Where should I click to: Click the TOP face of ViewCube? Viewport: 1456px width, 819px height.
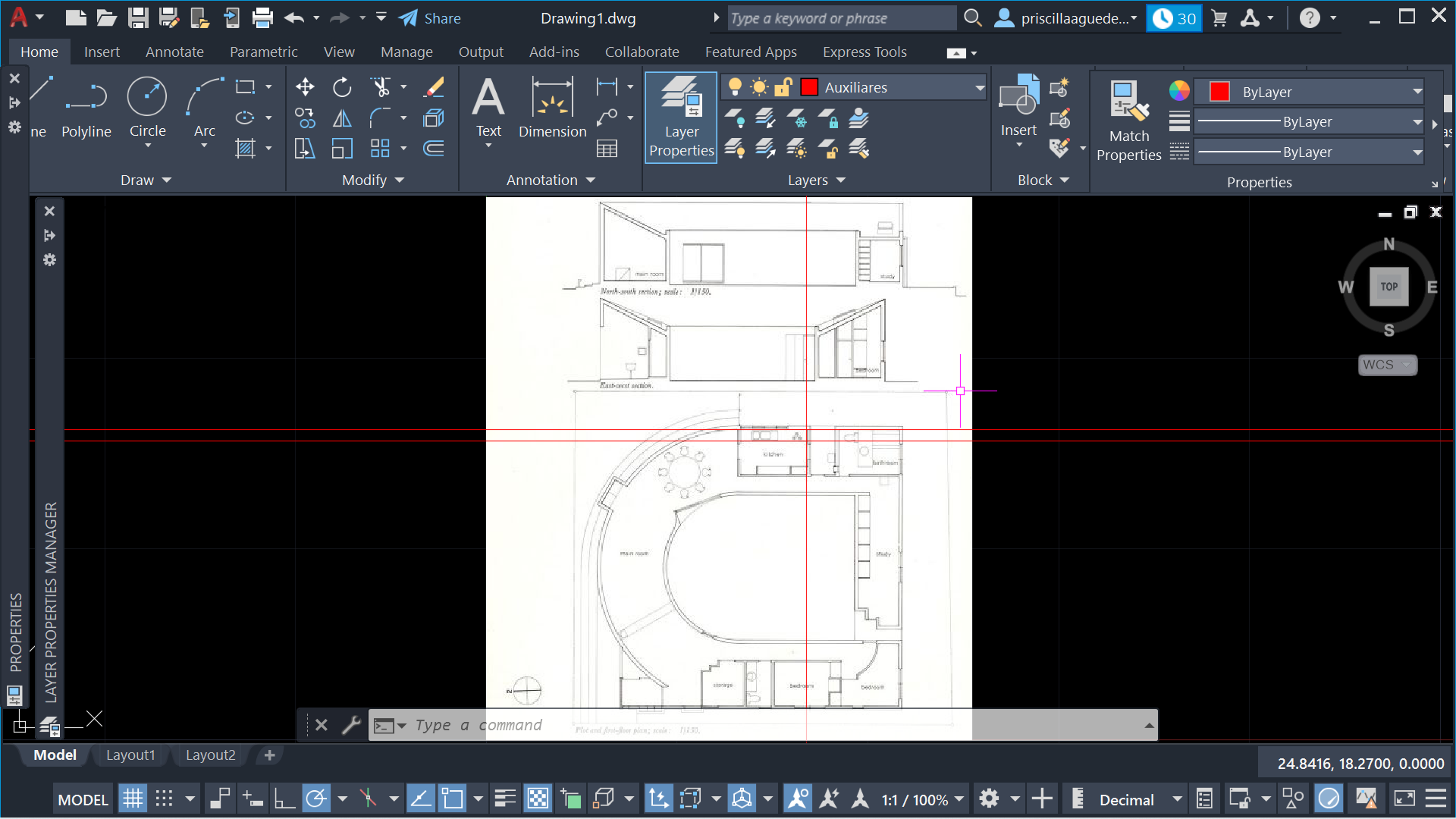1389,287
